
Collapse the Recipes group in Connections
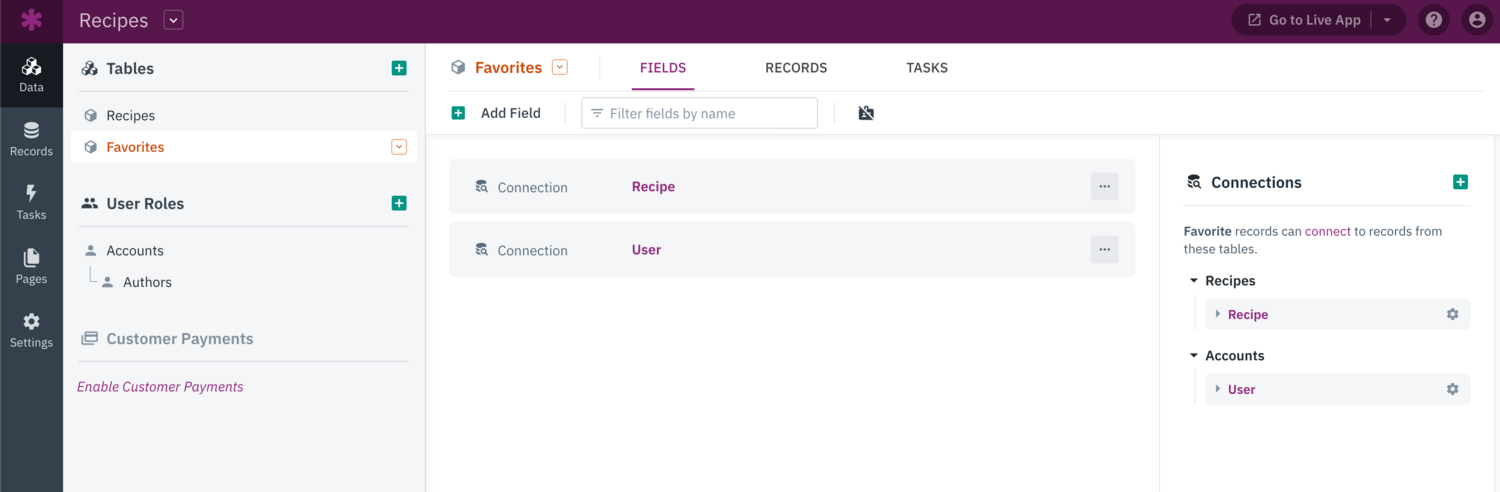point(1194,281)
